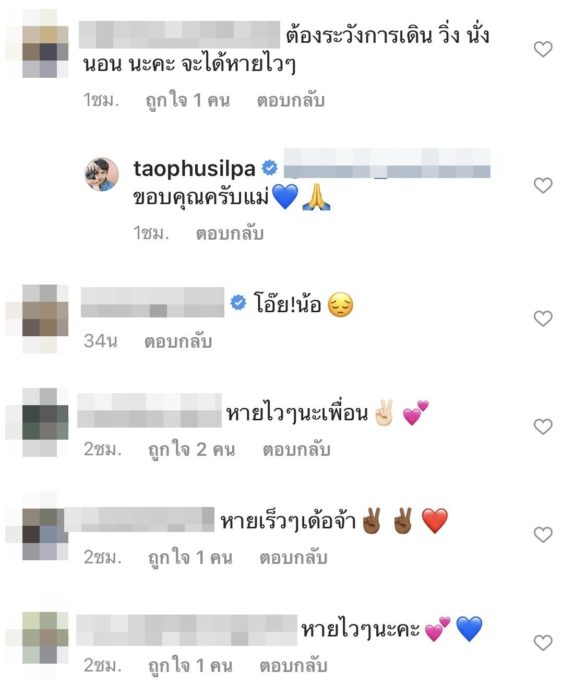Open the taophusilpa username link
Image resolution: width=587 pixels, height=696 pixels.
tap(194, 169)
